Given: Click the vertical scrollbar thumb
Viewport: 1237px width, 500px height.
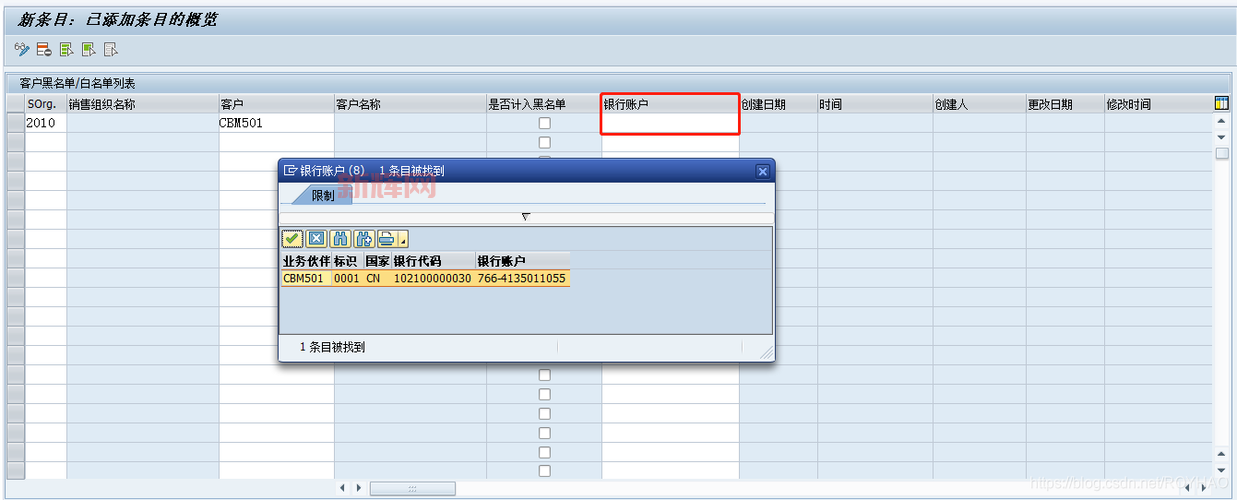Looking at the screenshot, I should click(x=1221, y=153).
